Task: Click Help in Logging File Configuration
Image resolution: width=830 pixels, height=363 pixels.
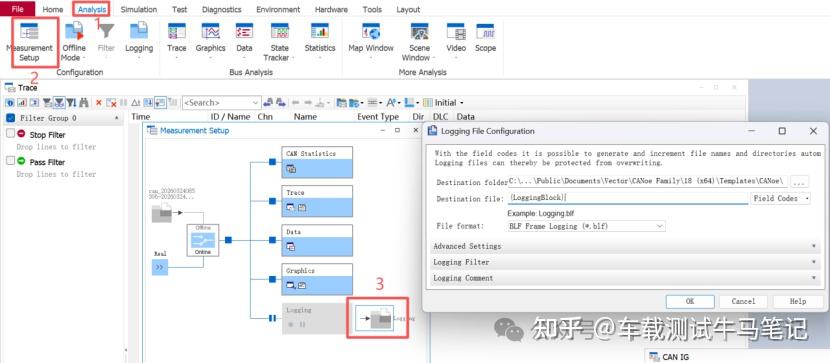Action: (797, 301)
